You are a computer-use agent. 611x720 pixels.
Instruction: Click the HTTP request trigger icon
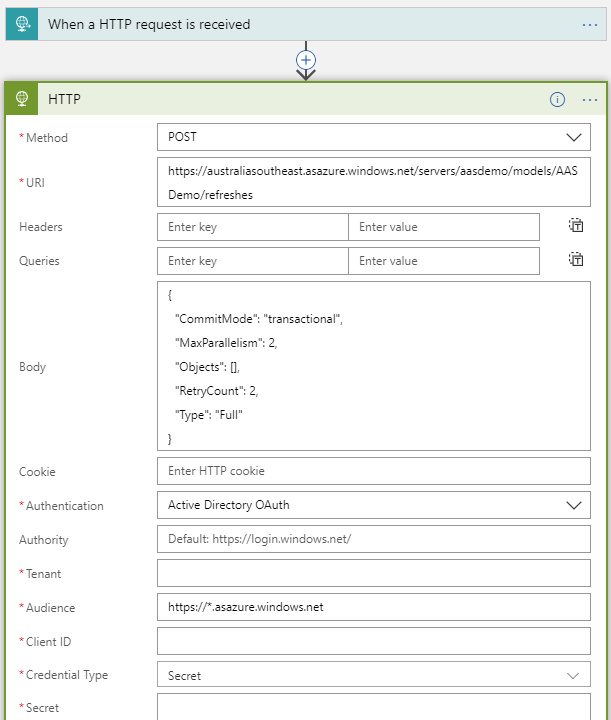[x=21, y=24]
